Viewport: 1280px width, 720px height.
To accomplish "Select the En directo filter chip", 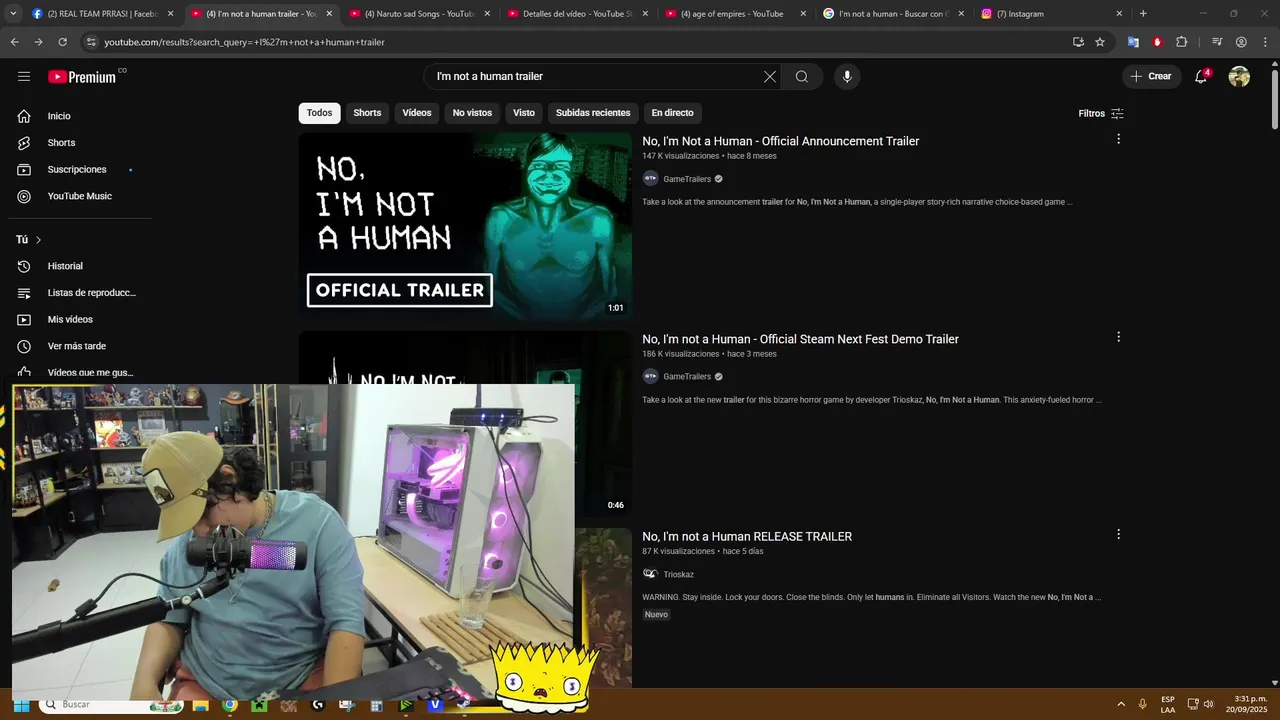I will tap(672, 113).
